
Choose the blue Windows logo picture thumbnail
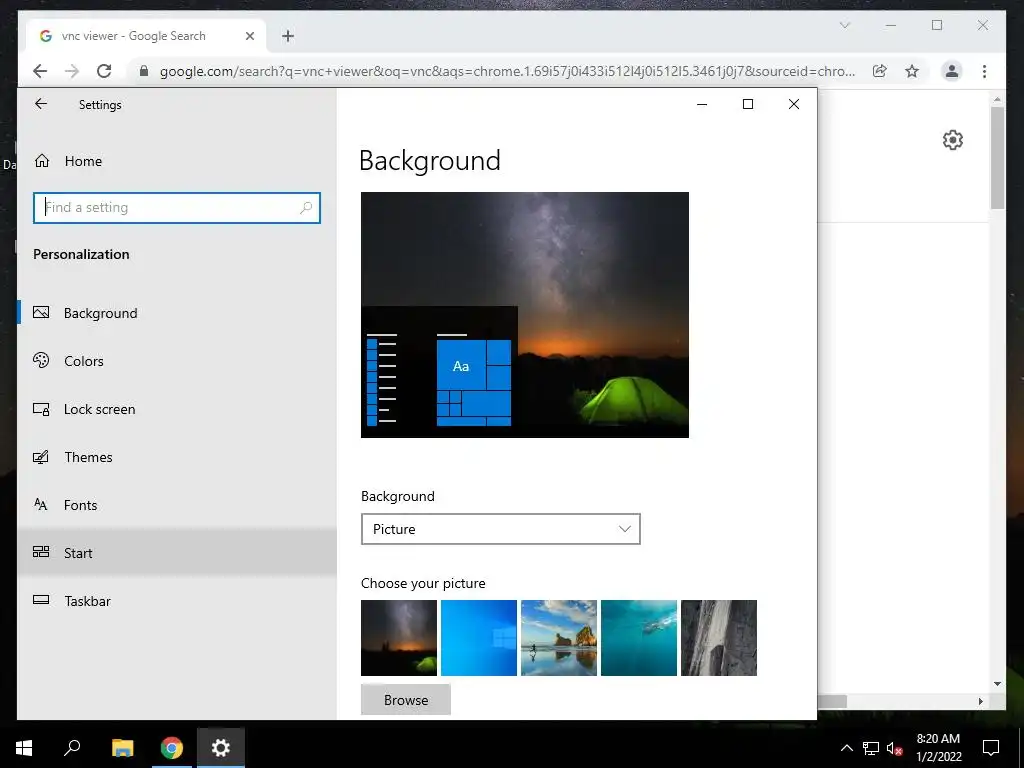(x=479, y=638)
